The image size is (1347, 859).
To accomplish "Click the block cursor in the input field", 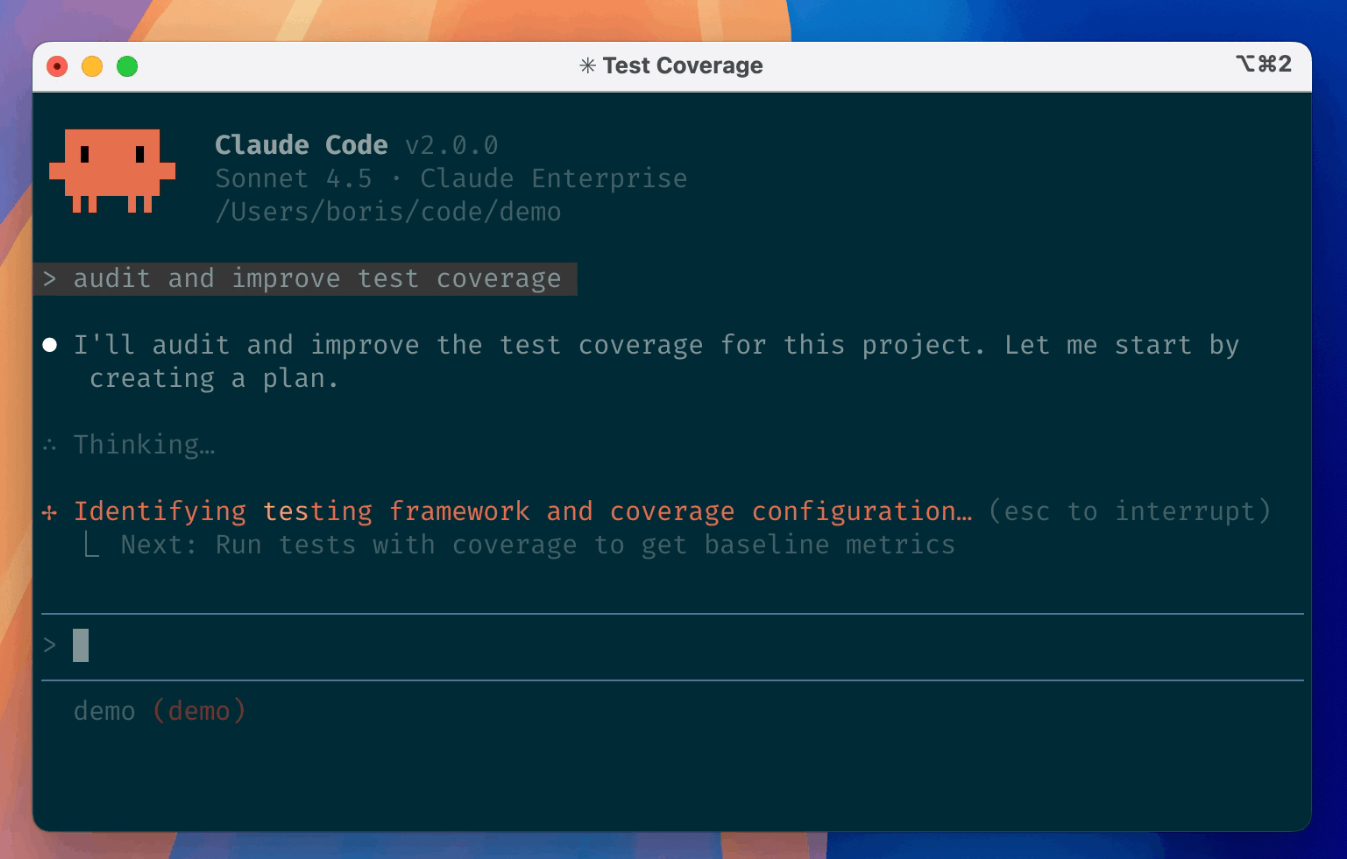I will coord(81,645).
